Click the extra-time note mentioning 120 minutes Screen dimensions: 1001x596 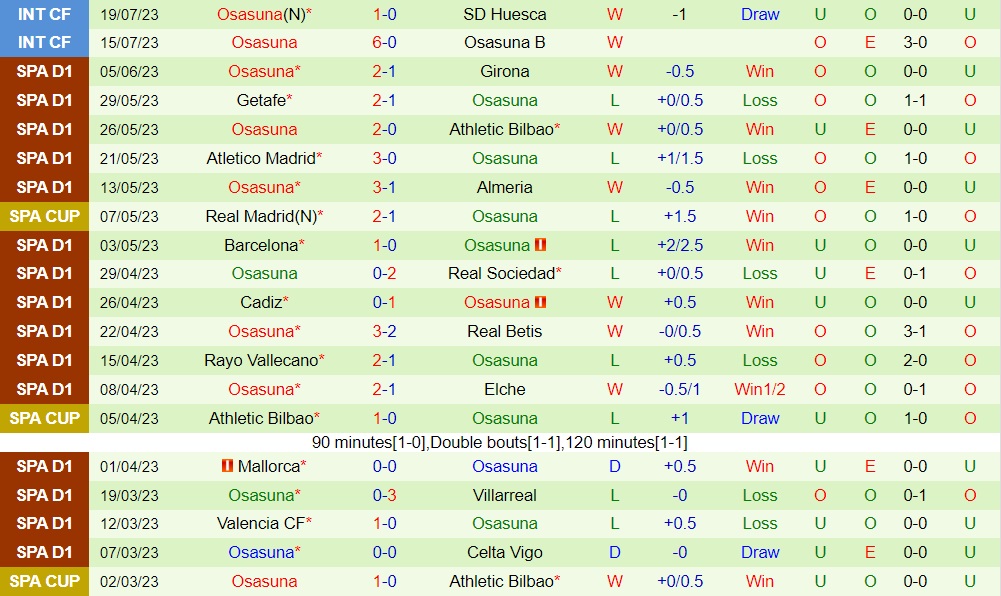pos(499,442)
